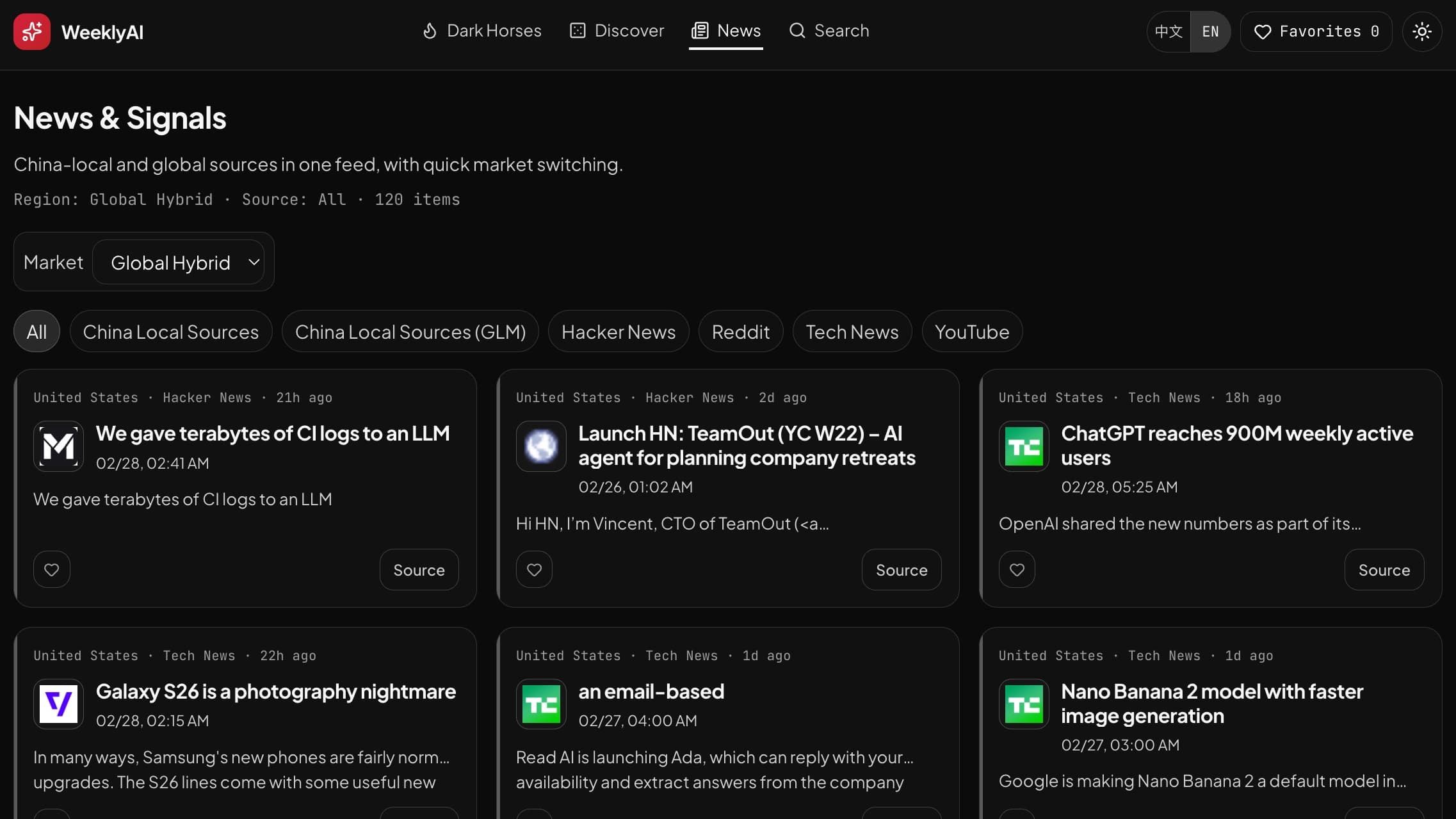Viewport: 1456px width, 819px height.
Task: Click The Verge logo on Galaxy S26 card
Action: coord(58,704)
